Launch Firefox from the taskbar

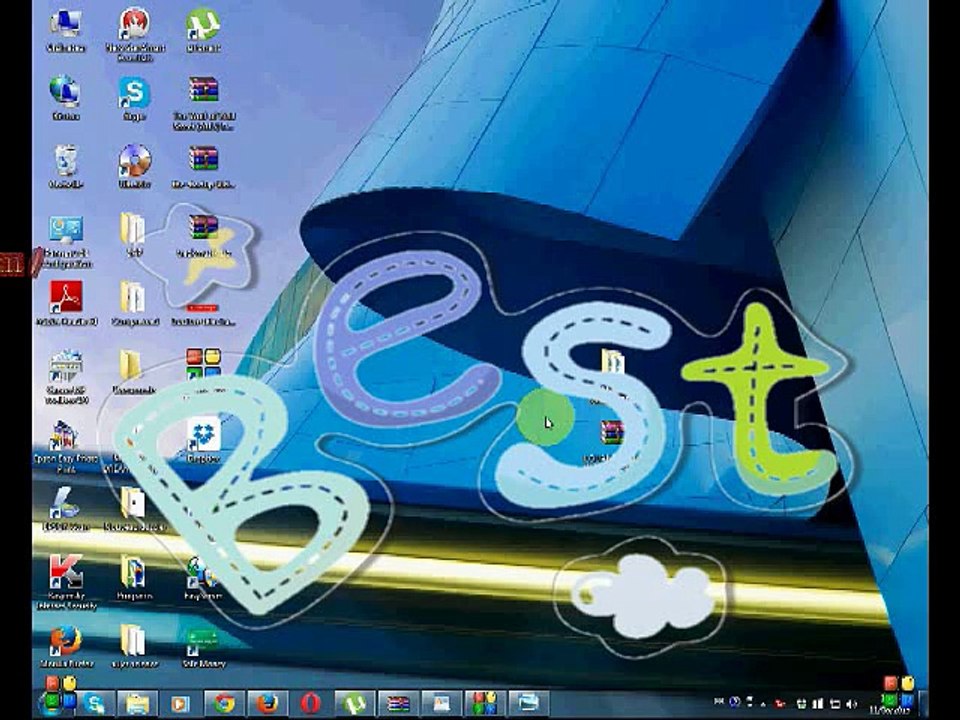click(268, 704)
